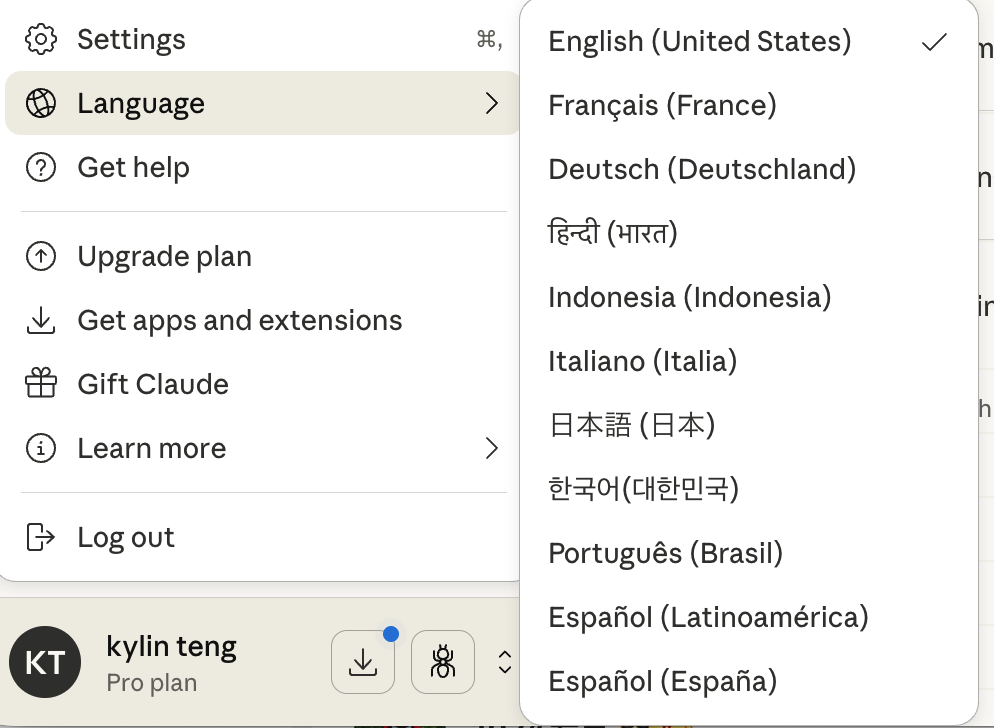Select Deutsch (Deutschland) from language list
The width and height of the screenshot is (994, 728).
click(702, 169)
